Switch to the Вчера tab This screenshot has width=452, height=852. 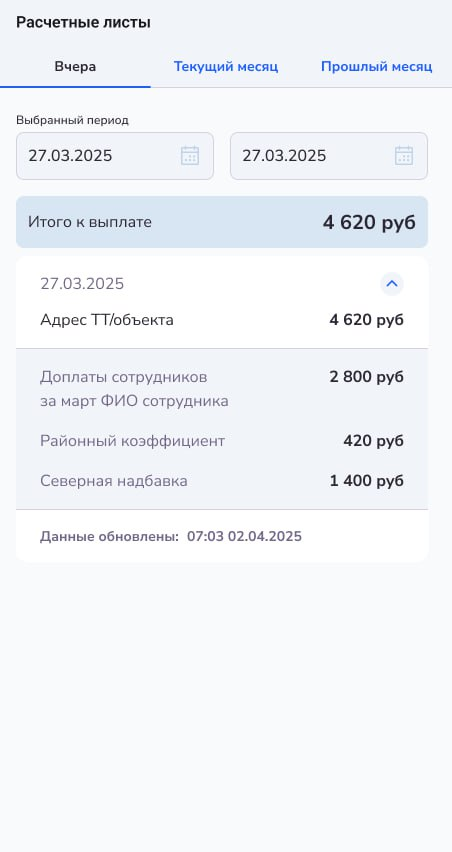[76, 67]
